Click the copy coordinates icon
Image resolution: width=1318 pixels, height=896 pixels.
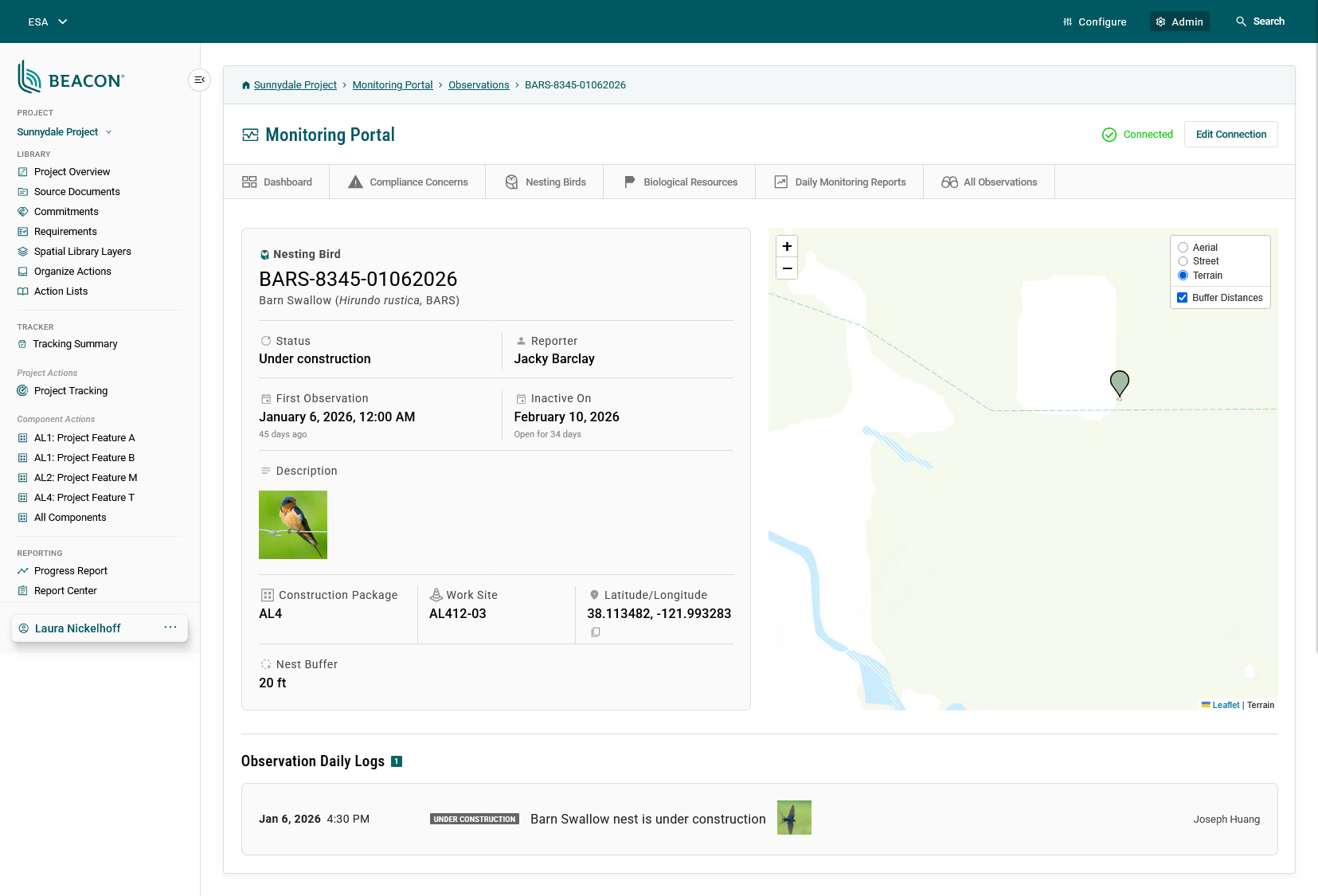click(x=595, y=632)
